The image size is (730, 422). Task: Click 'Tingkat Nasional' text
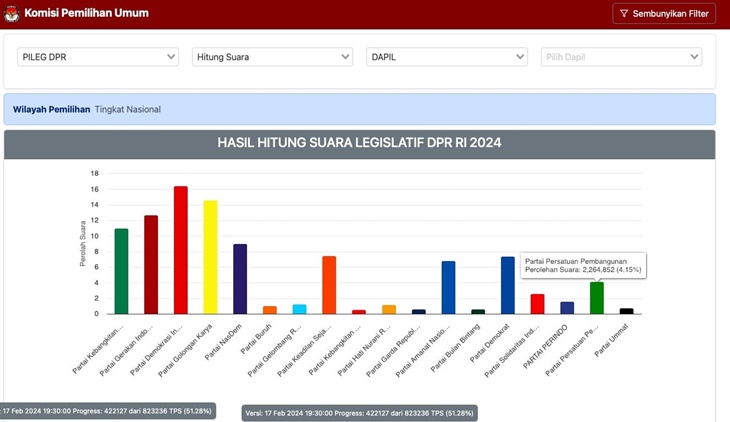[x=128, y=109]
